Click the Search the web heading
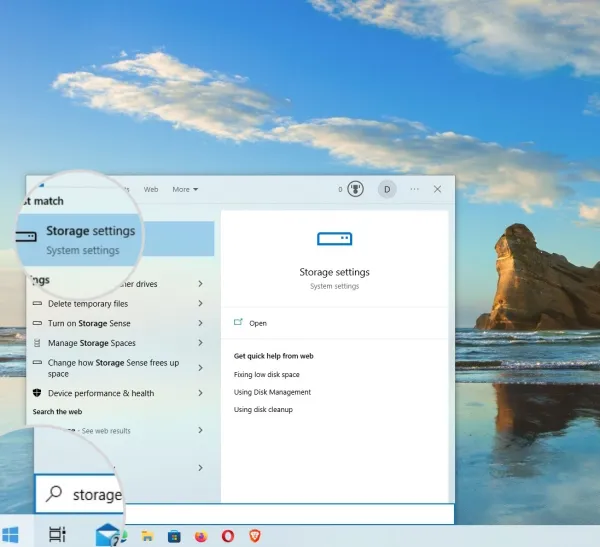Screen dimensions: 600x547 (57, 412)
